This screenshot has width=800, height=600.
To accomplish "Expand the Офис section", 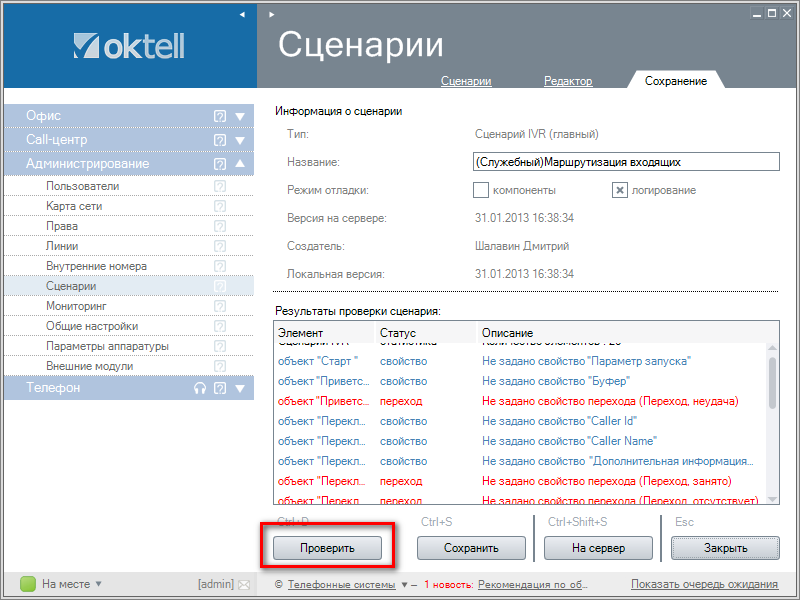I will point(240,116).
